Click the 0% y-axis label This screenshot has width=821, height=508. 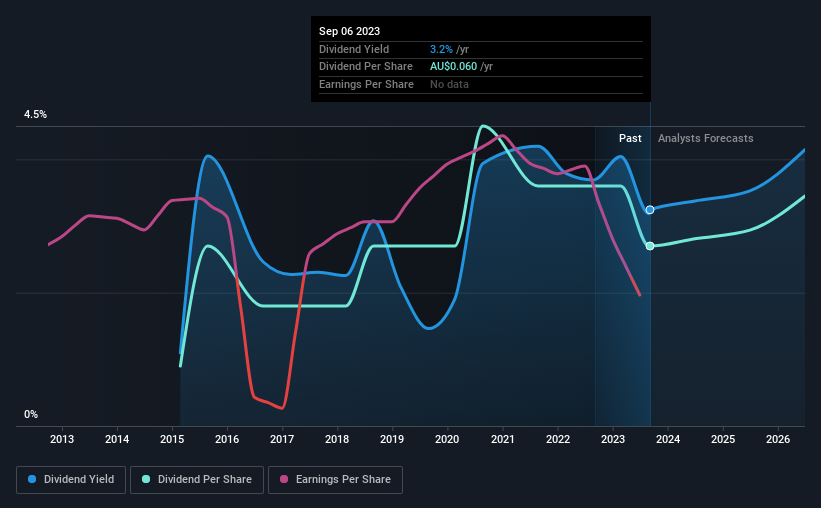[31, 414]
